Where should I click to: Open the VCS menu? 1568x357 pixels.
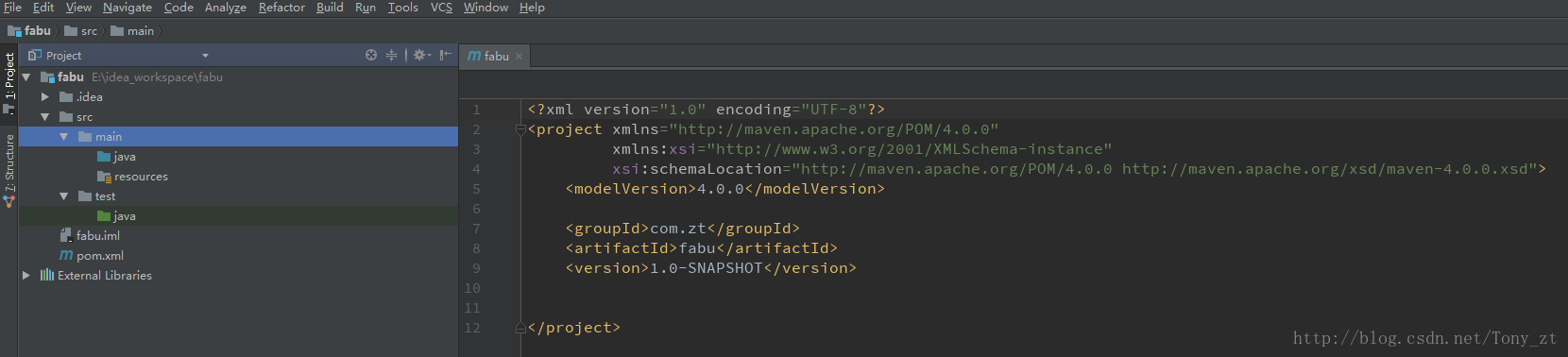[441, 8]
